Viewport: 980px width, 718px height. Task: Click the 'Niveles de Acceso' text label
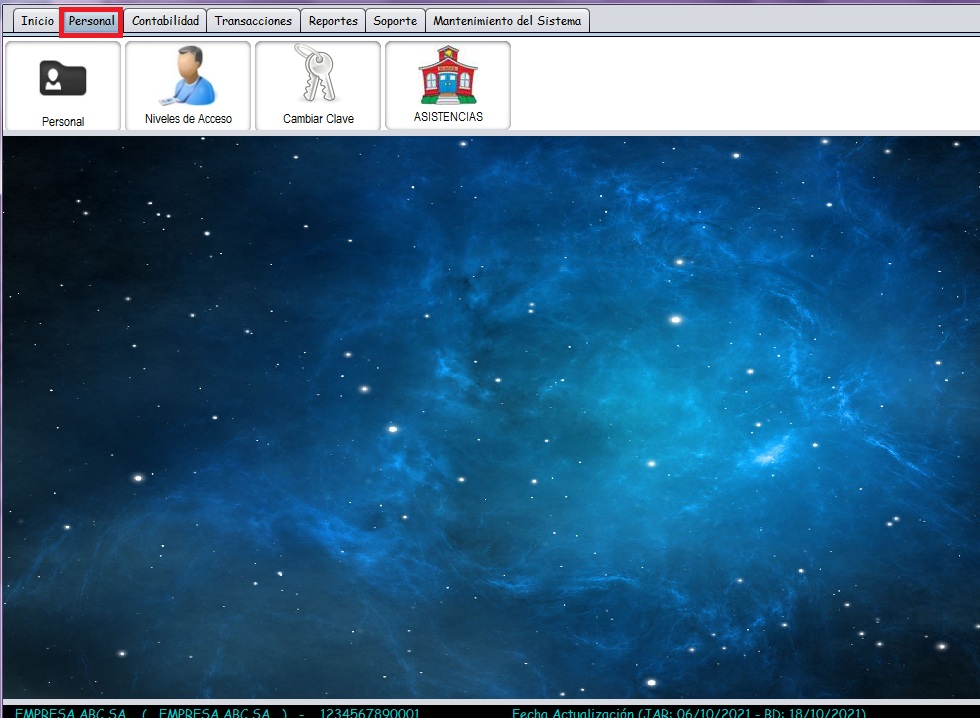[x=188, y=119]
